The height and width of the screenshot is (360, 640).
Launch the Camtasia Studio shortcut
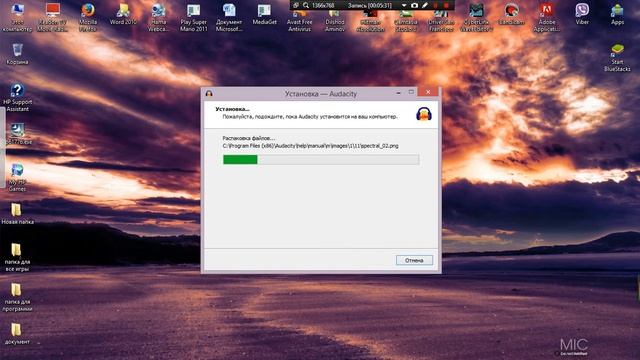pos(406,20)
